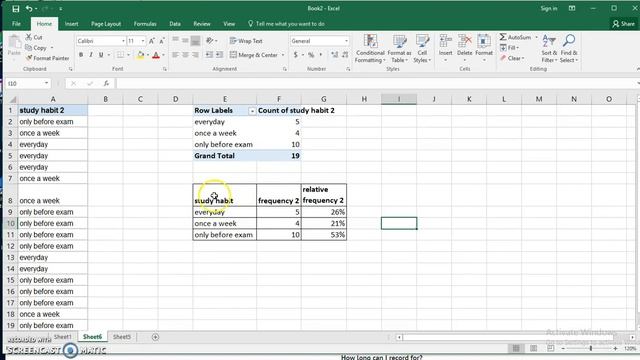Screen dimensions: 640x360
Task: Click the Share button
Action: coord(624,24)
